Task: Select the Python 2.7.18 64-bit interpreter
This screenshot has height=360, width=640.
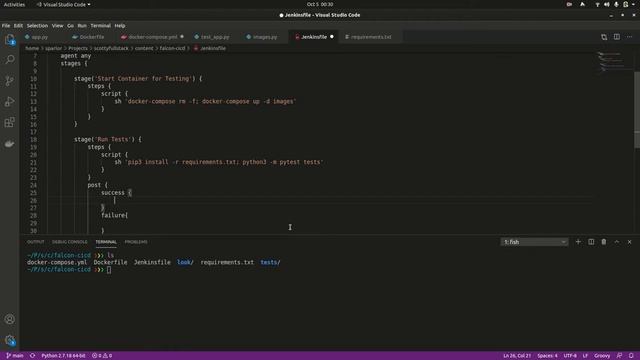Action: click(x=63, y=356)
